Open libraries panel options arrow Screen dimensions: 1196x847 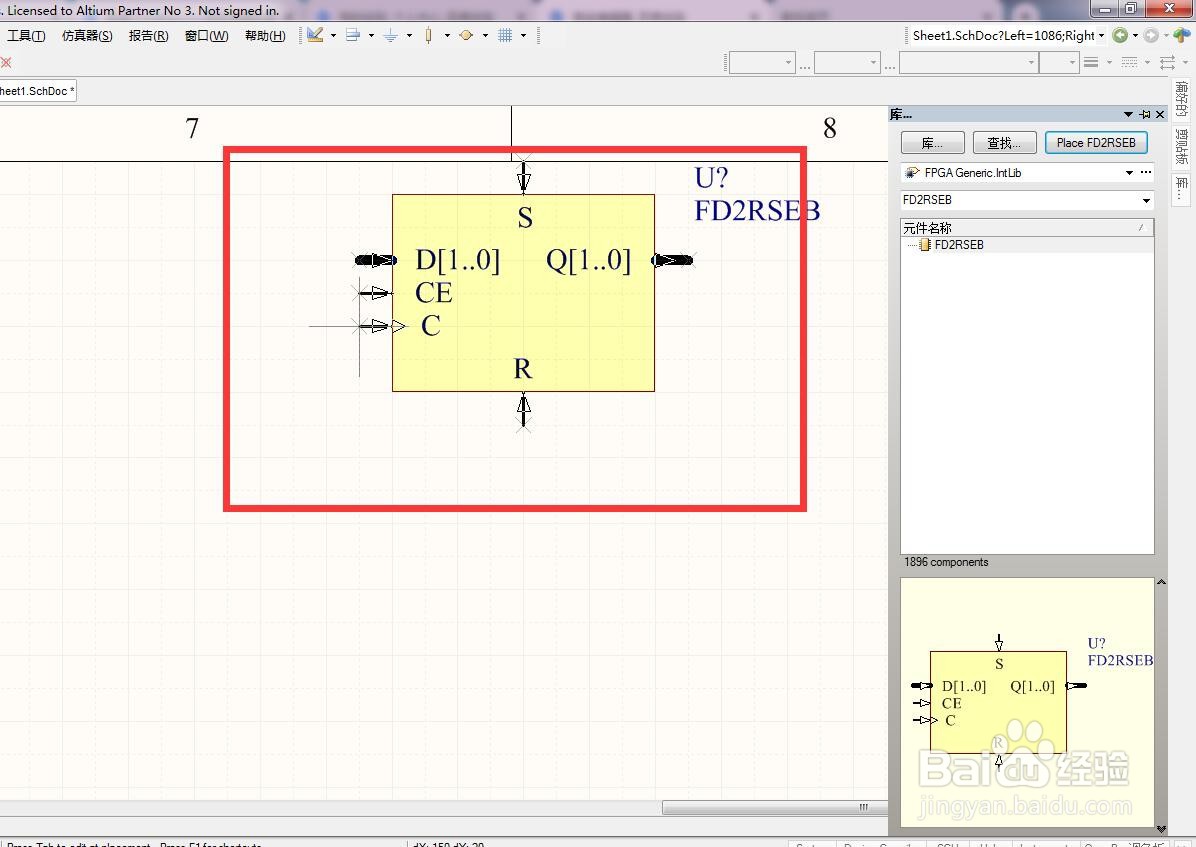pyautogui.click(x=1128, y=114)
